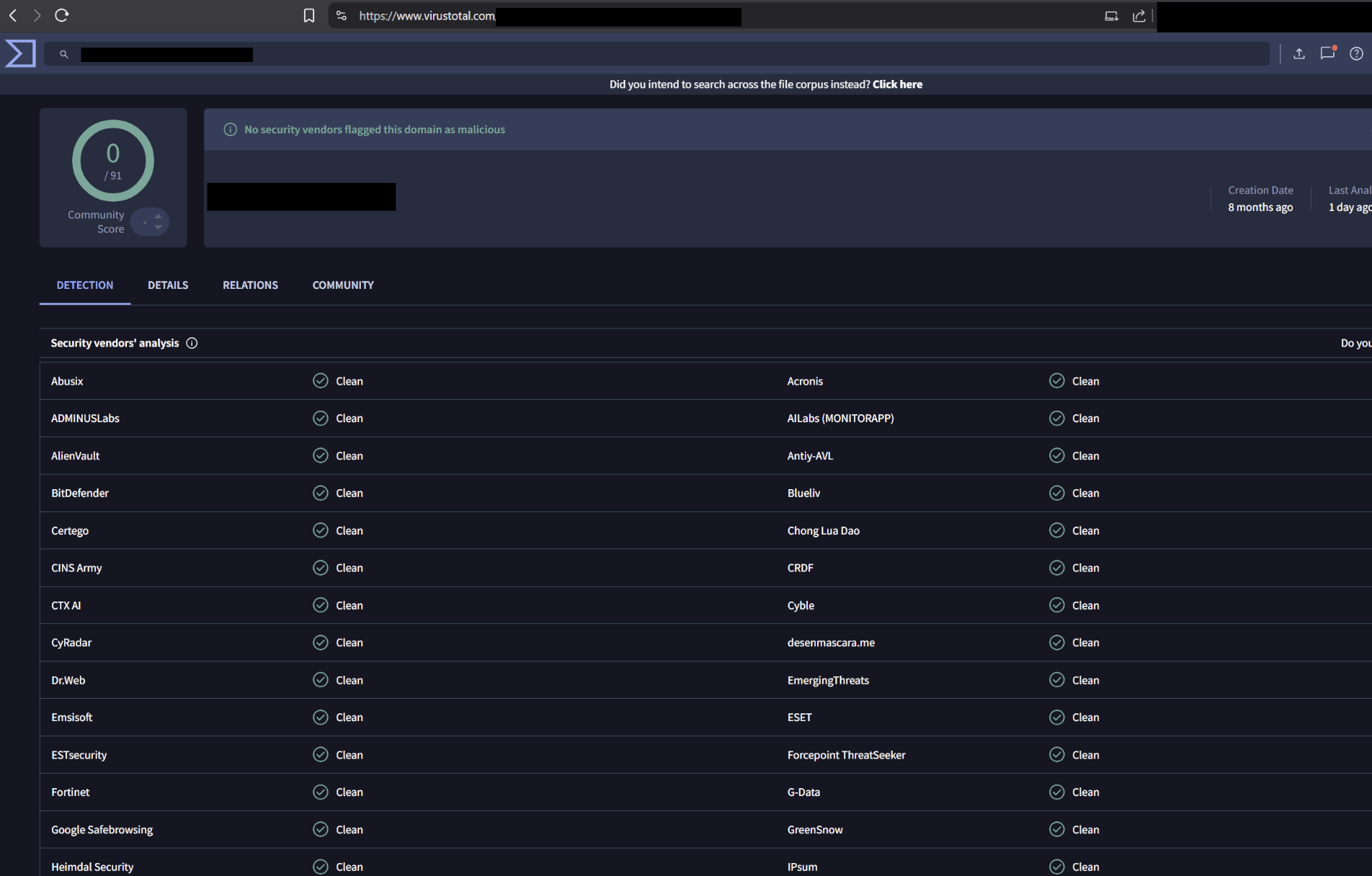Open site info icon beside URL
1372x876 pixels.
(342, 16)
